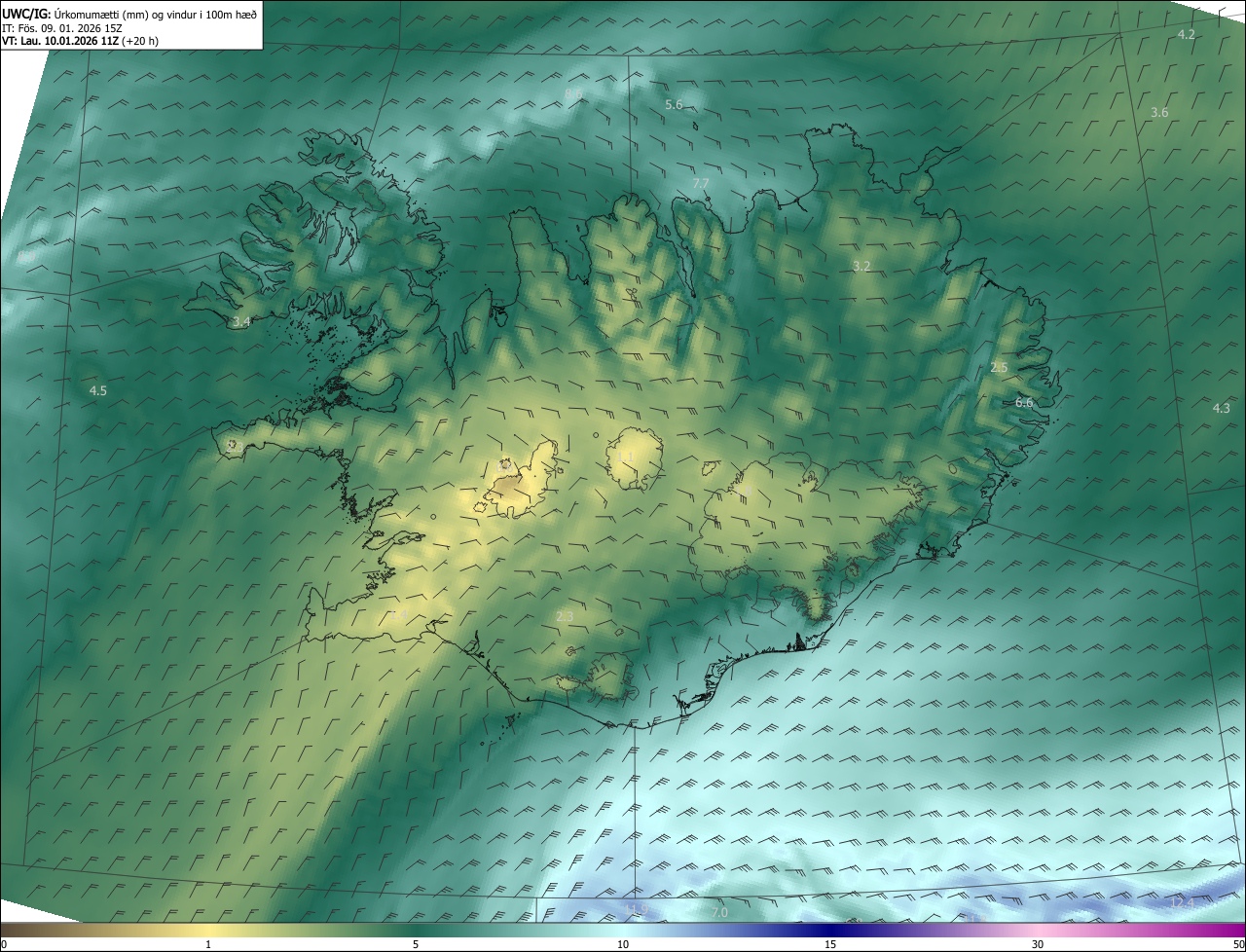The width and height of the screenshot is (1246, 952).
Task: Select the 'IT: Fös. 09. 01. 2026 15Z' line
Action: [61, 27]
